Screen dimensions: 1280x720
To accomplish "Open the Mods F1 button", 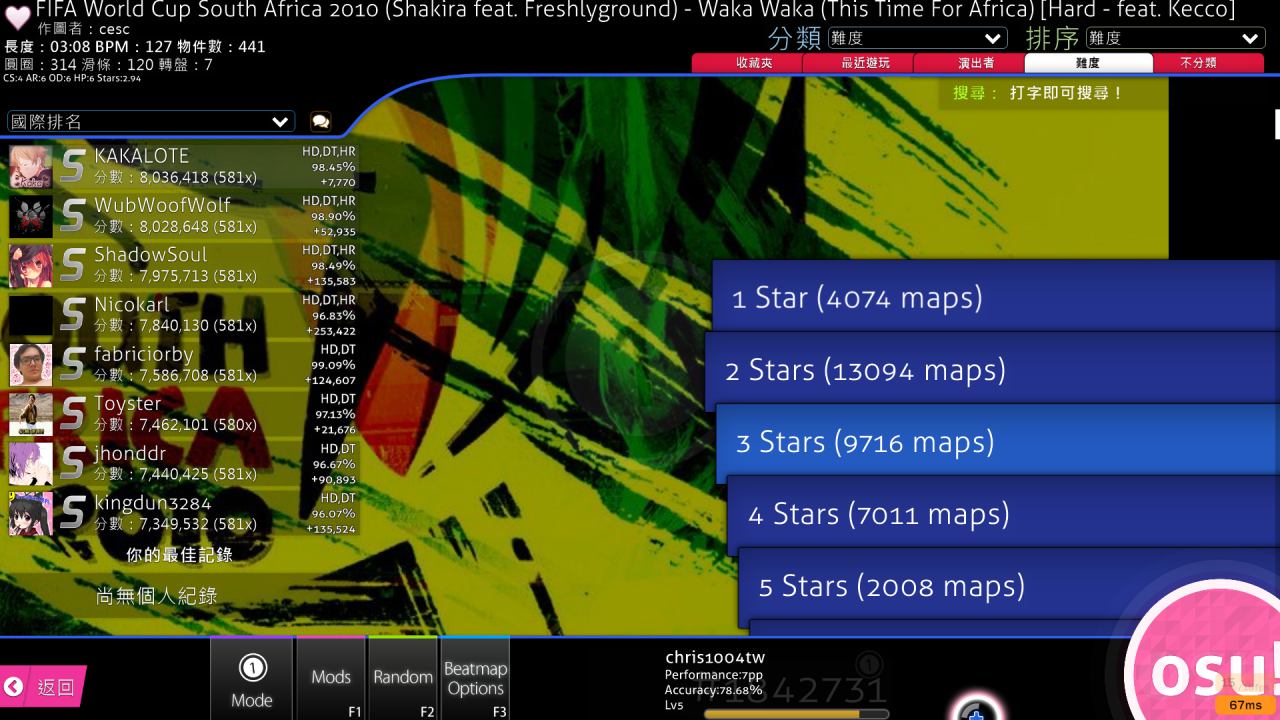I will tap(331, 679).
